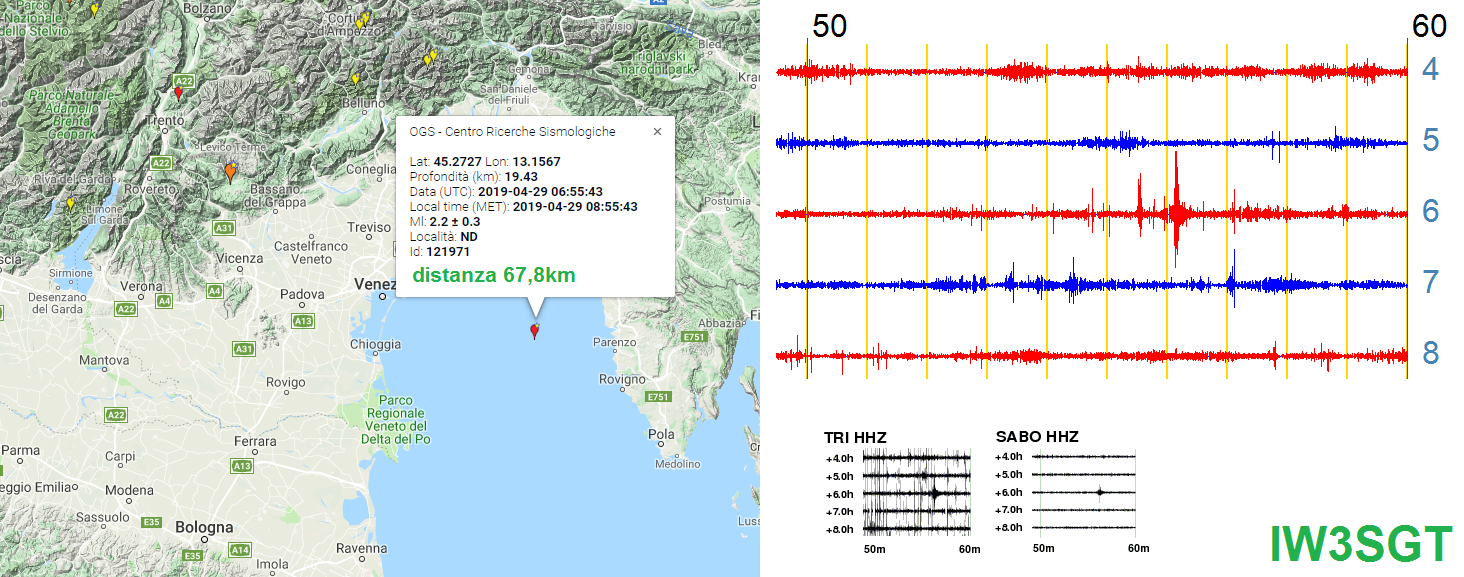The image size is (1464, 577).
Task: Click the SABO HHZ mini seismogram chart
Action: (x=1084, y=492)
